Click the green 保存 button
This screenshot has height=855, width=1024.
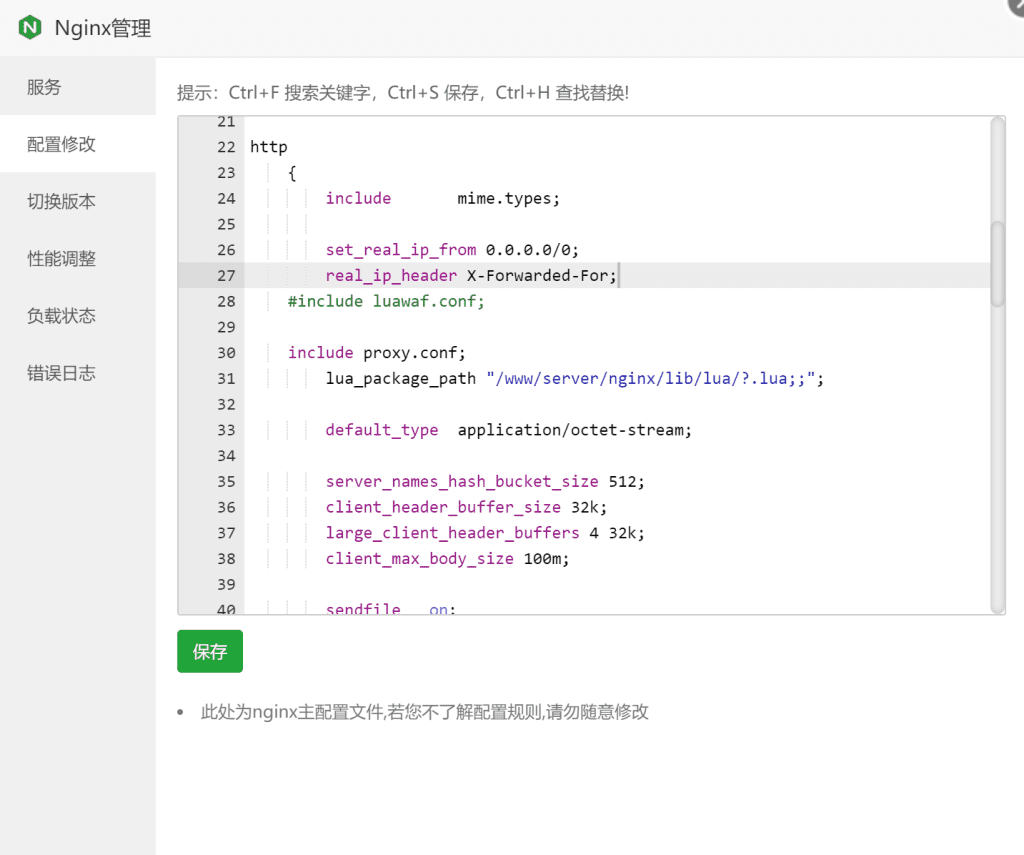tap(209, 652)
